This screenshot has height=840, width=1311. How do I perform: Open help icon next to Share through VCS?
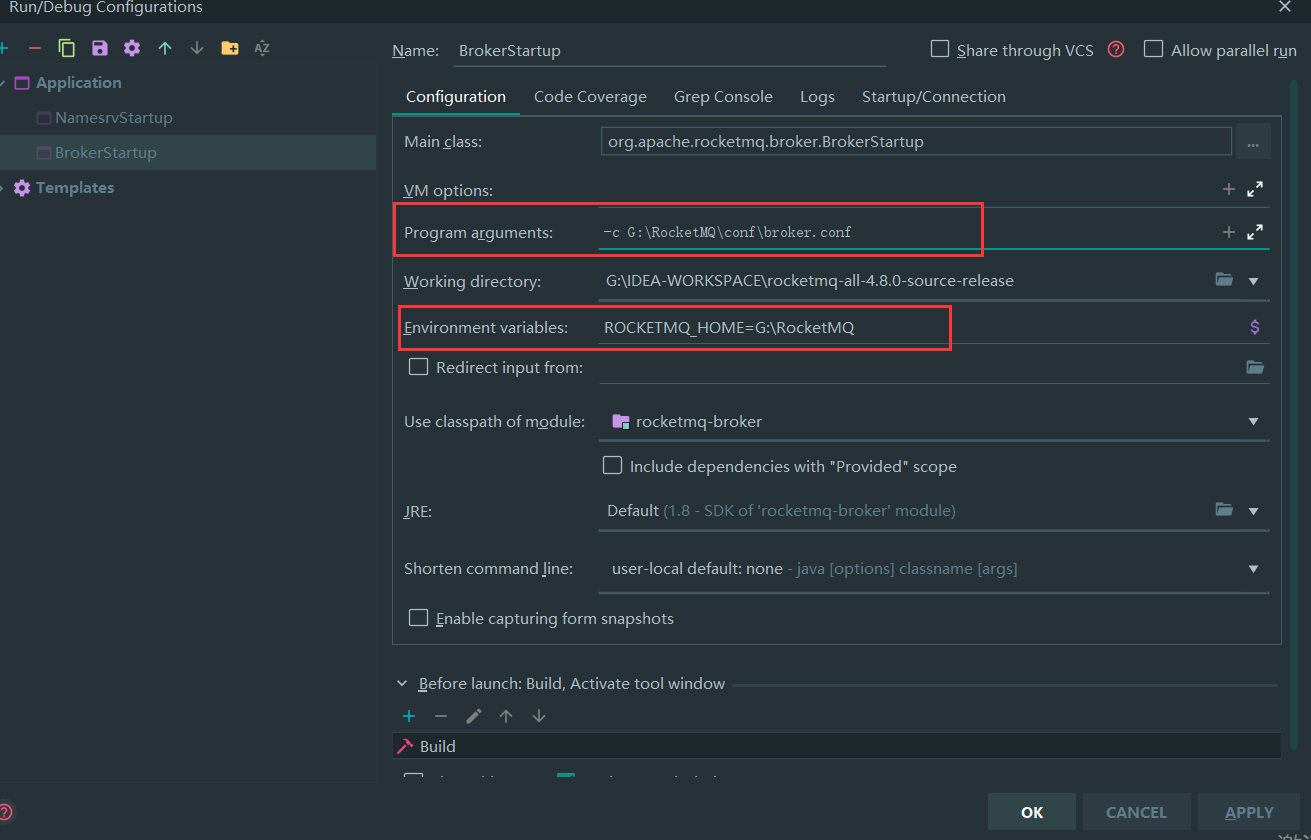coord(1116,49)
